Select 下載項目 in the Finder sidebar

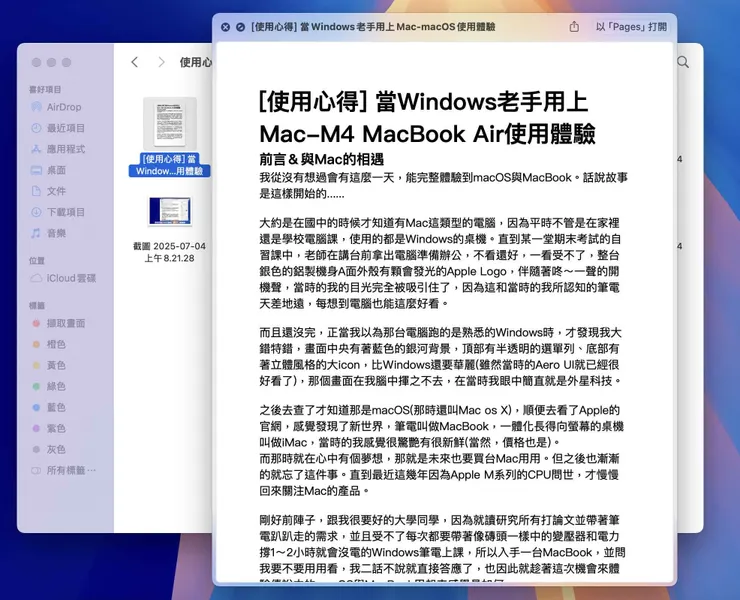point(65,212)
